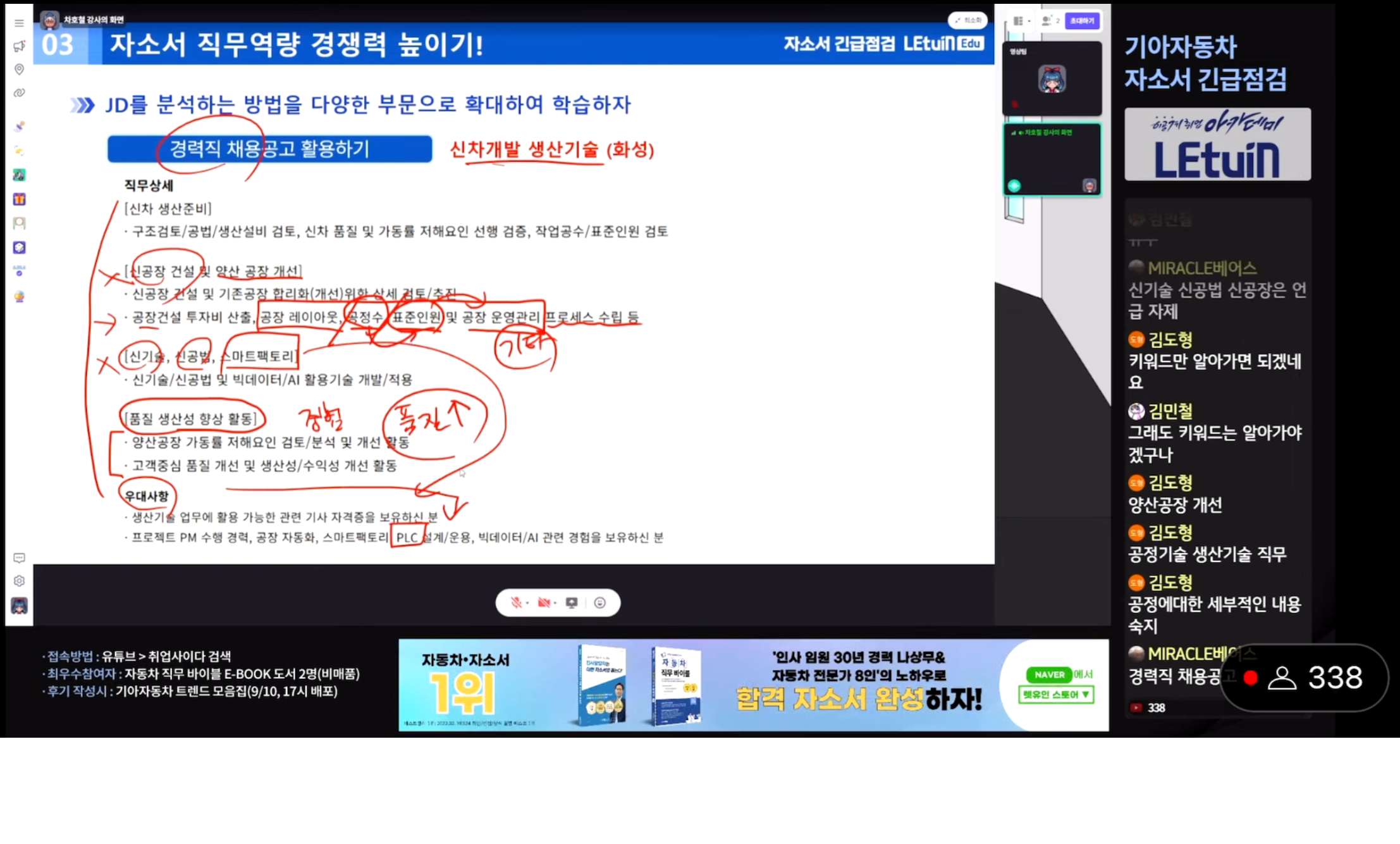Click the purple 초대하기 invite button

(1083, 21)
